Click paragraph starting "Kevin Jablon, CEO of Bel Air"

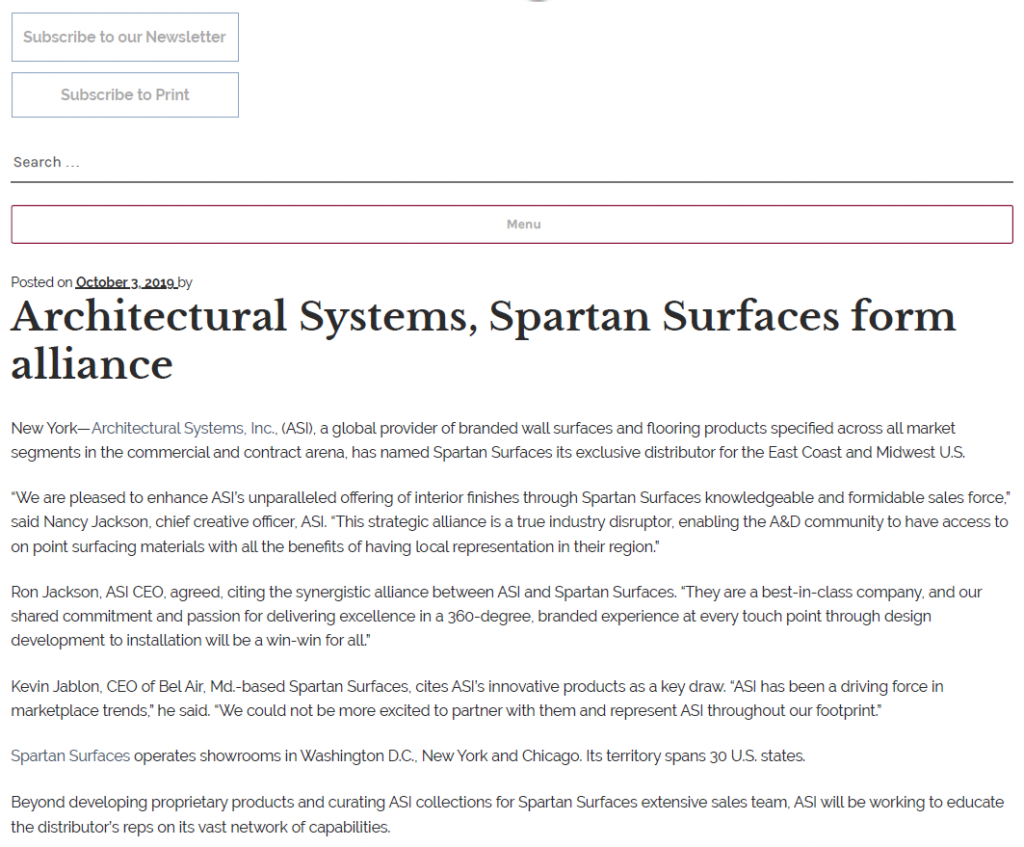tap(477, 699)
